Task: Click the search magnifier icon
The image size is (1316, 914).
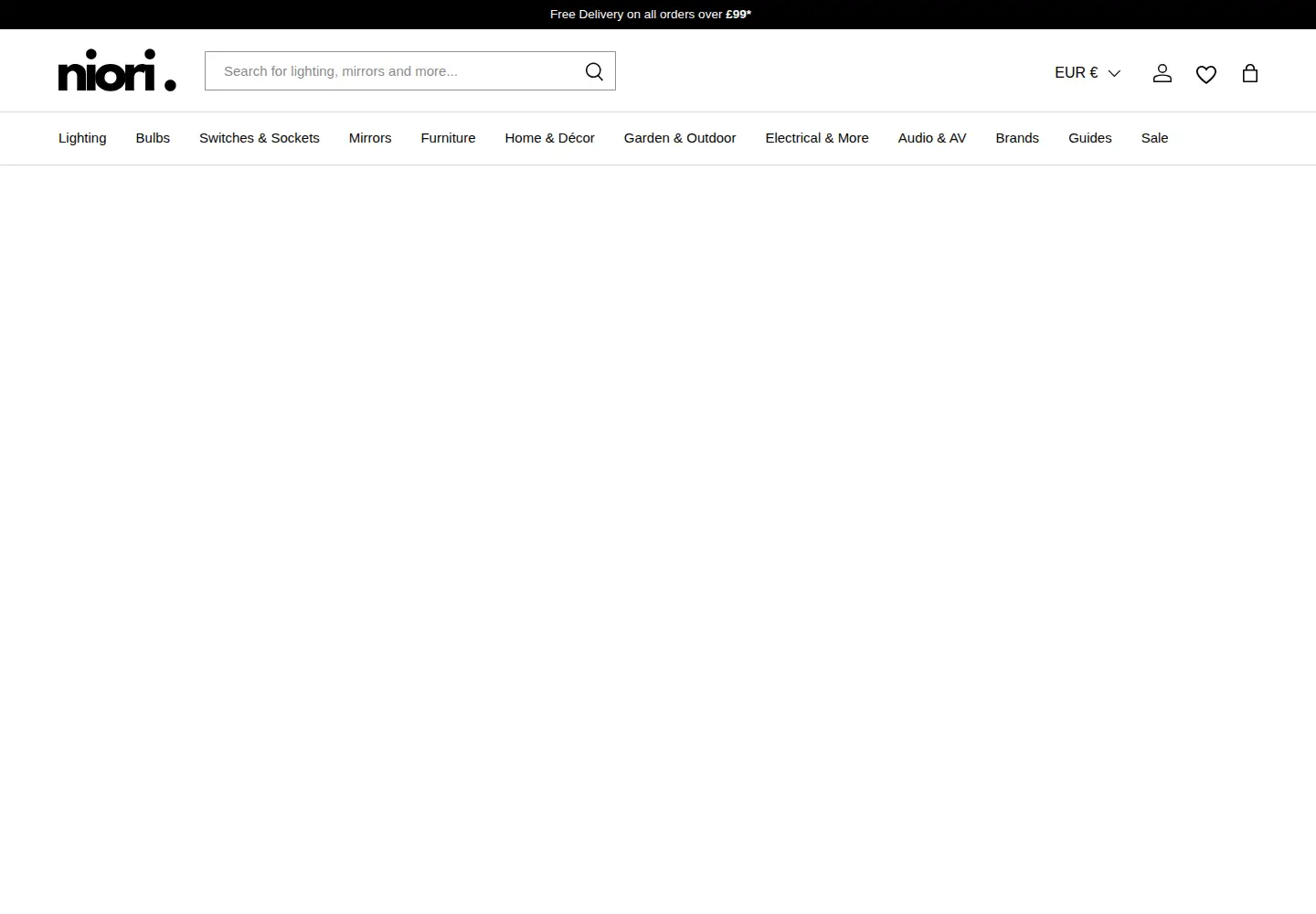Action: click(594, 71)
